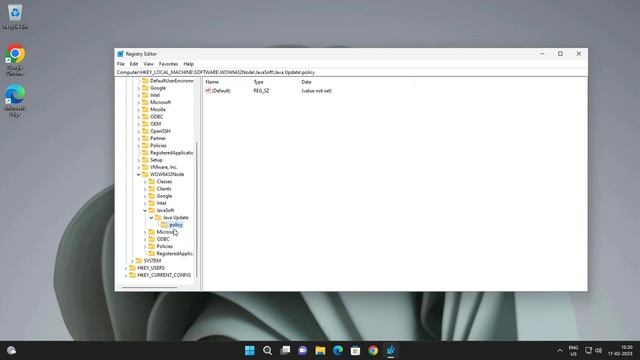The width and height of the screenshot is (640, 360).
Task: Open the weather widget on taskbar
Action: [x=11, y=351]
